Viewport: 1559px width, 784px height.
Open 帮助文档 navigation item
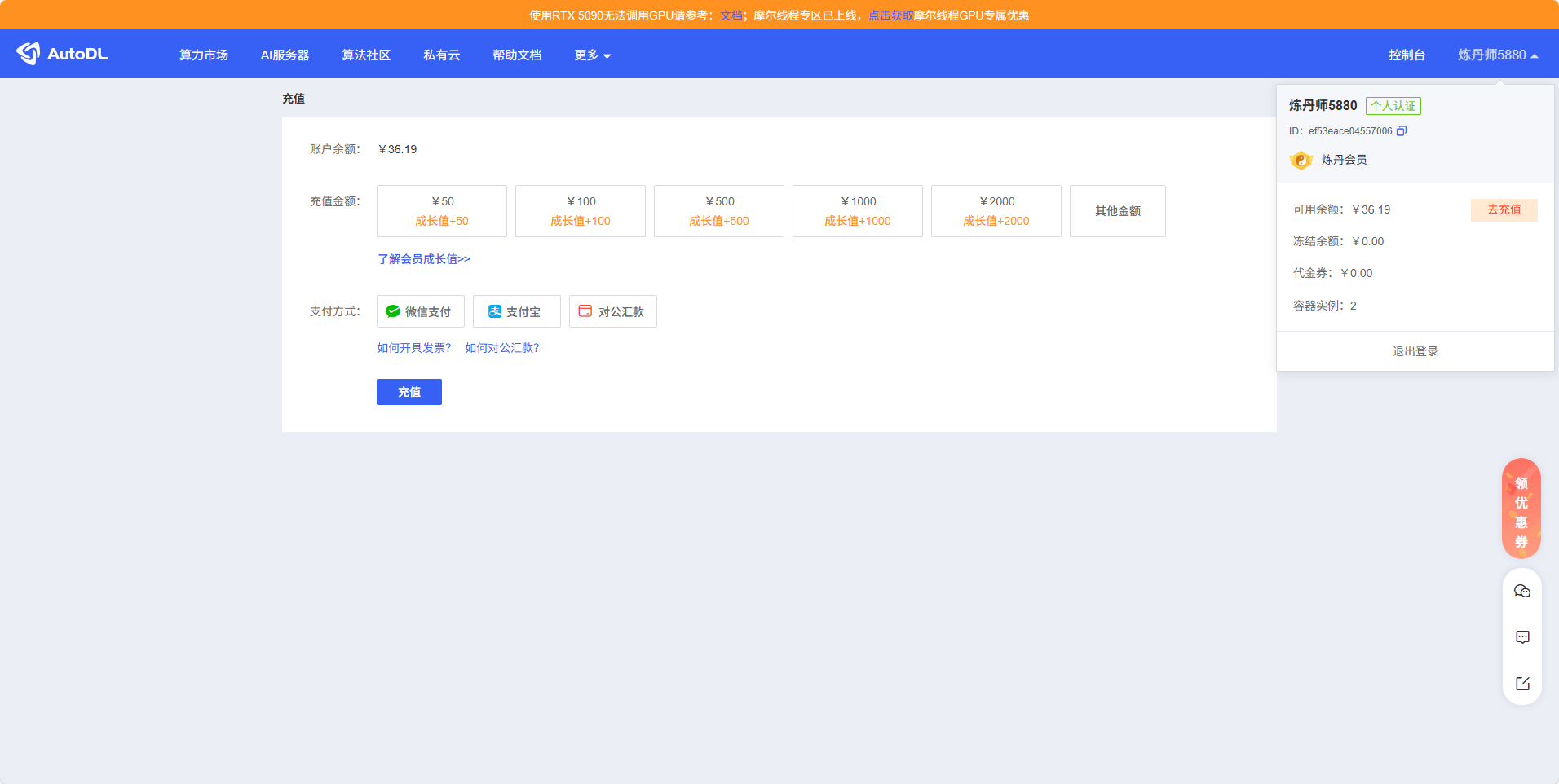pyautogui.click(x=517, y=55)
